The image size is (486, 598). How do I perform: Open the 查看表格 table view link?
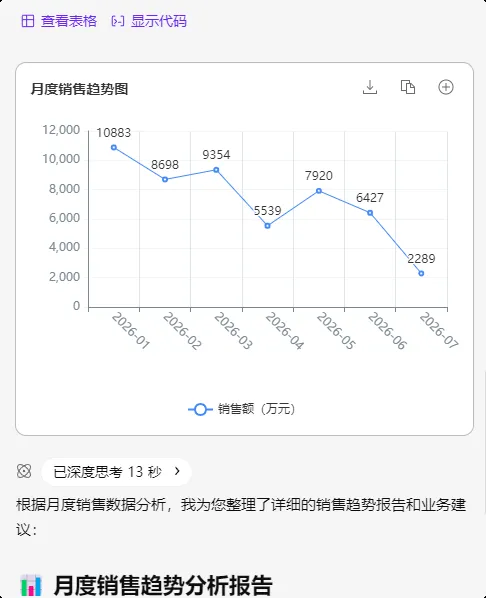tap(59, 21)
